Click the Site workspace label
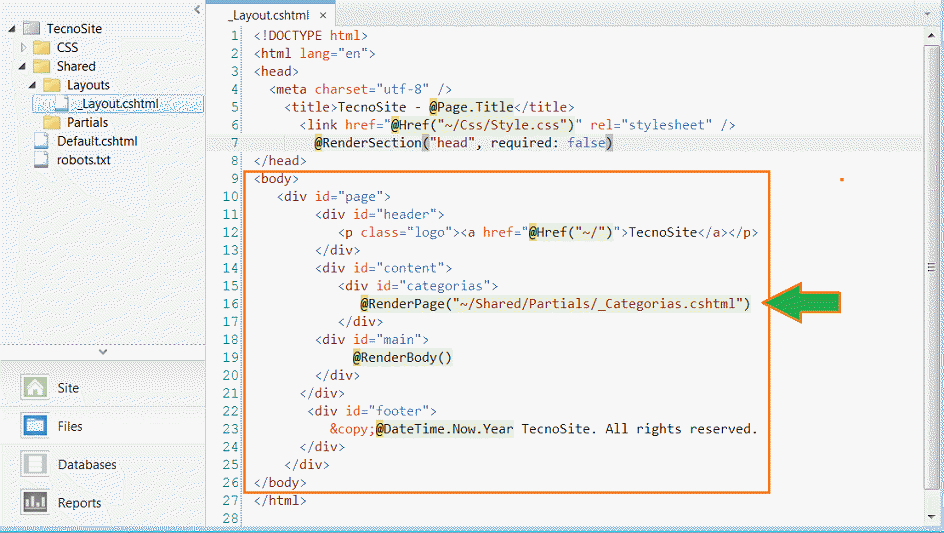Image resolution: width=944 pixels, height=533 pixels. [68, 388]
